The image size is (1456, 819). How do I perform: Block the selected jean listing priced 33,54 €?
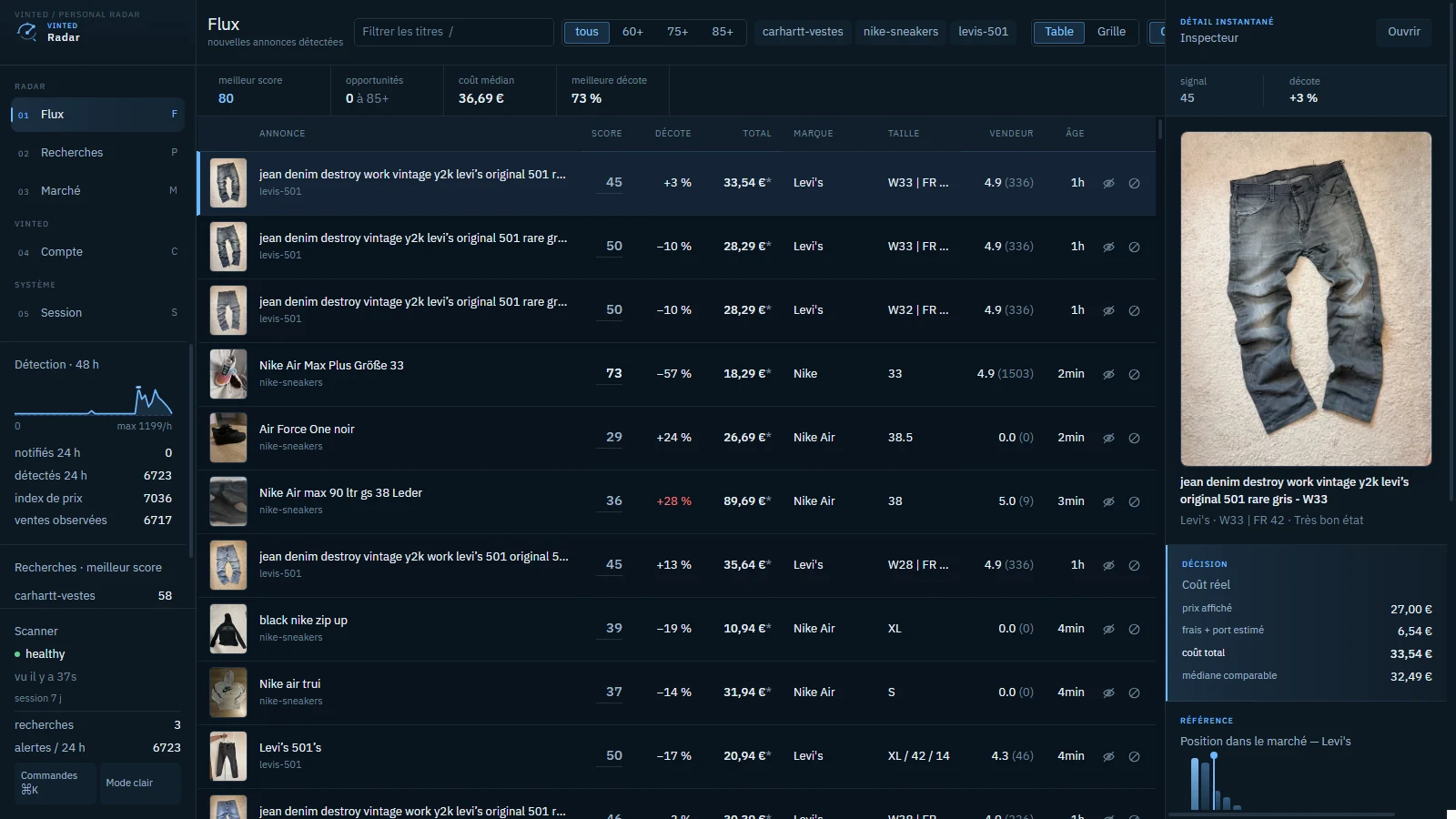pos(1134,183)
